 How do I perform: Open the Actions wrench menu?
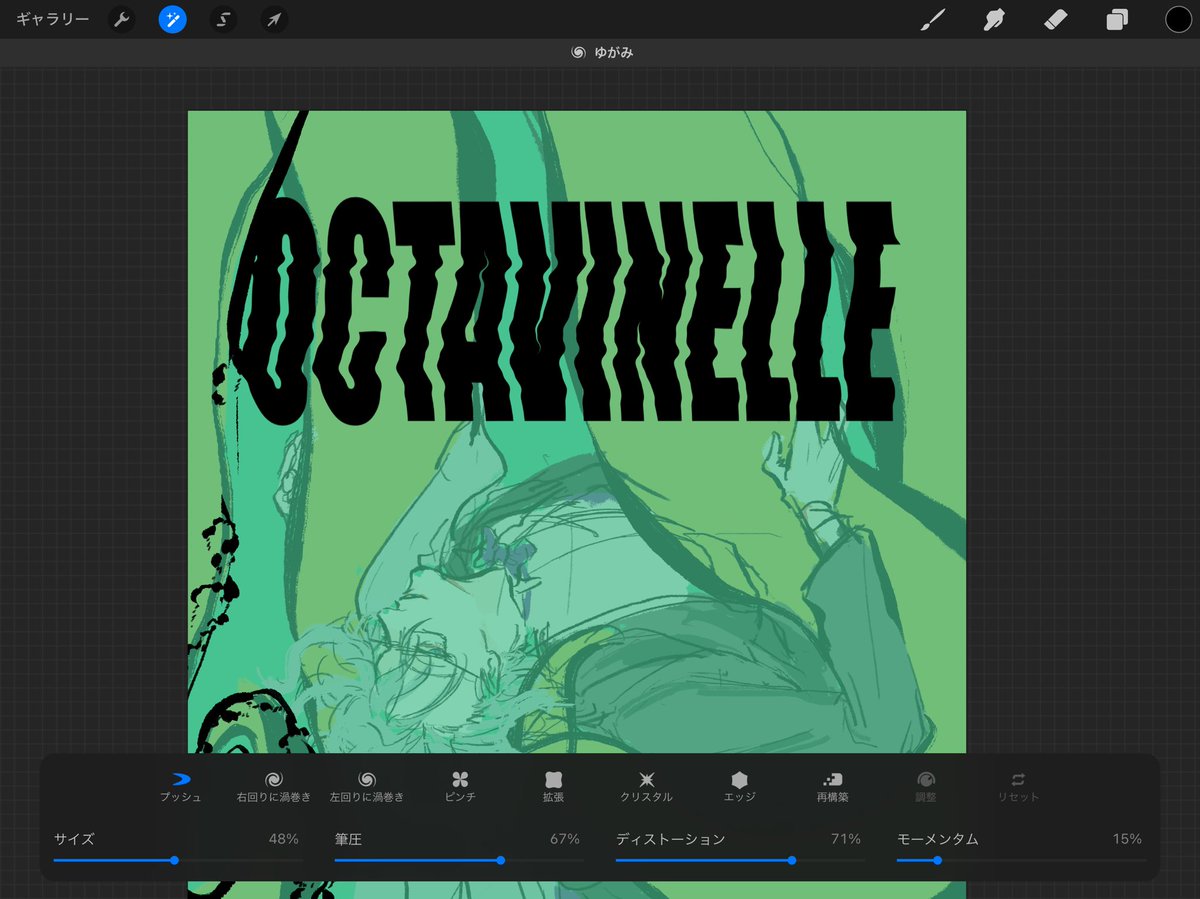[122, 20]
